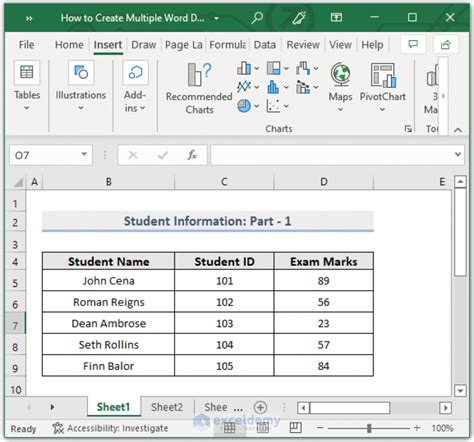Switch to the Page Layout tab
This screenshot has width=474, height=442.
click(184, 45)
